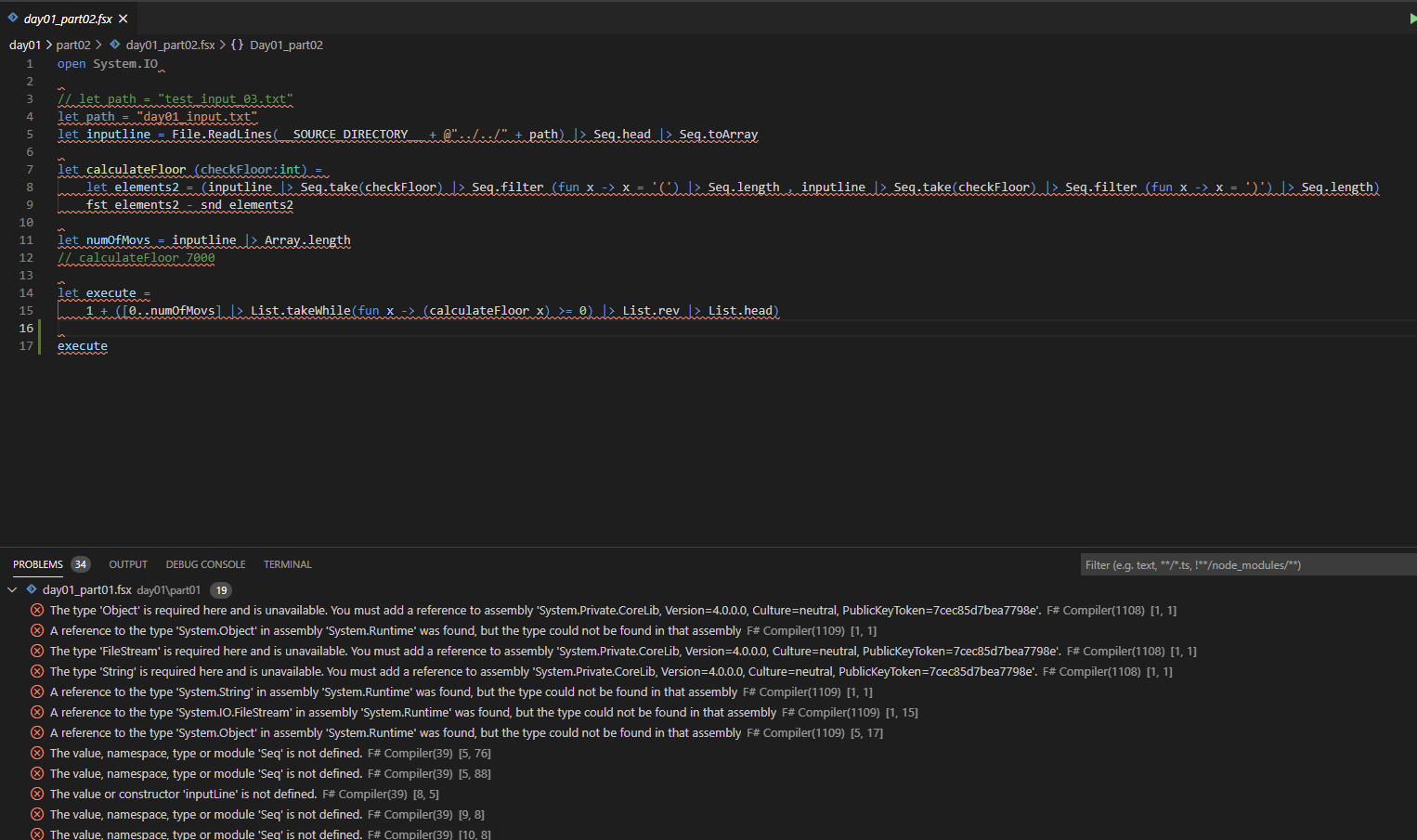Open the DEBUG CONSOLE tab
The image size is (1417, 840).
[x=205, y=564]
